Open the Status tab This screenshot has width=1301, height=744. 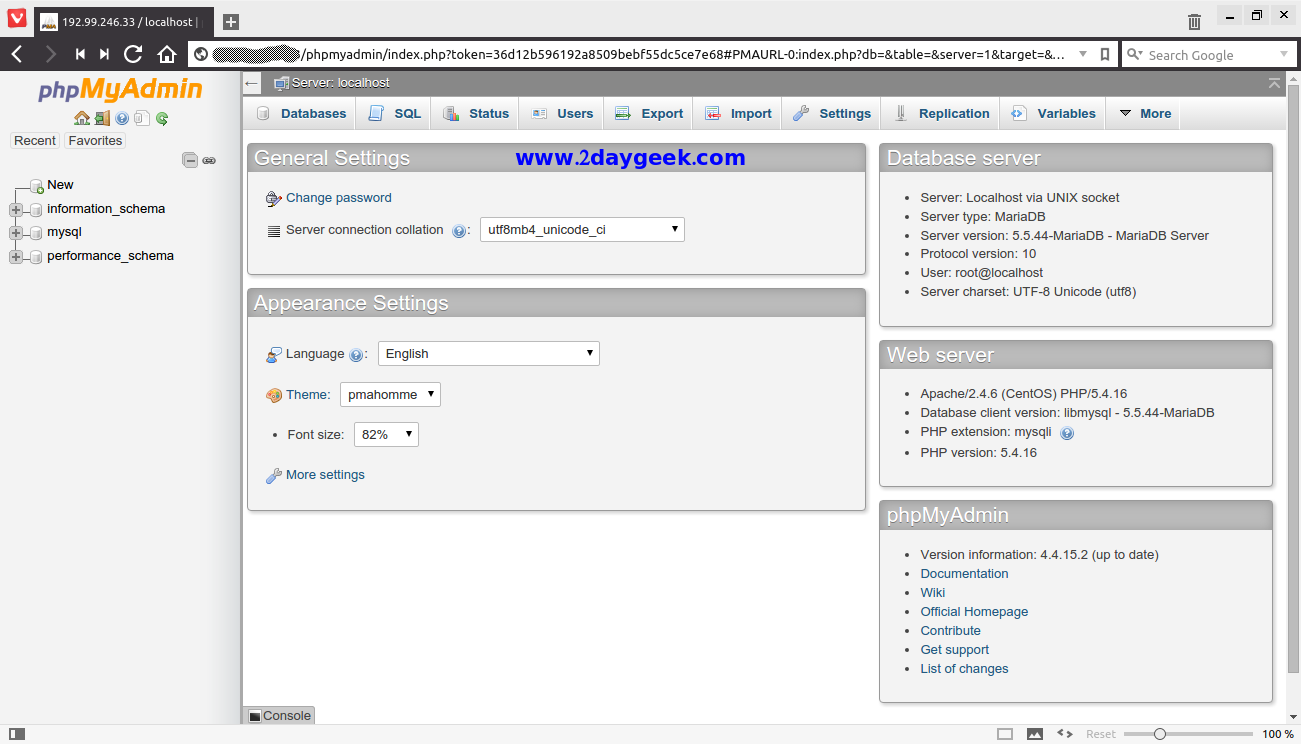coord(476,113)
